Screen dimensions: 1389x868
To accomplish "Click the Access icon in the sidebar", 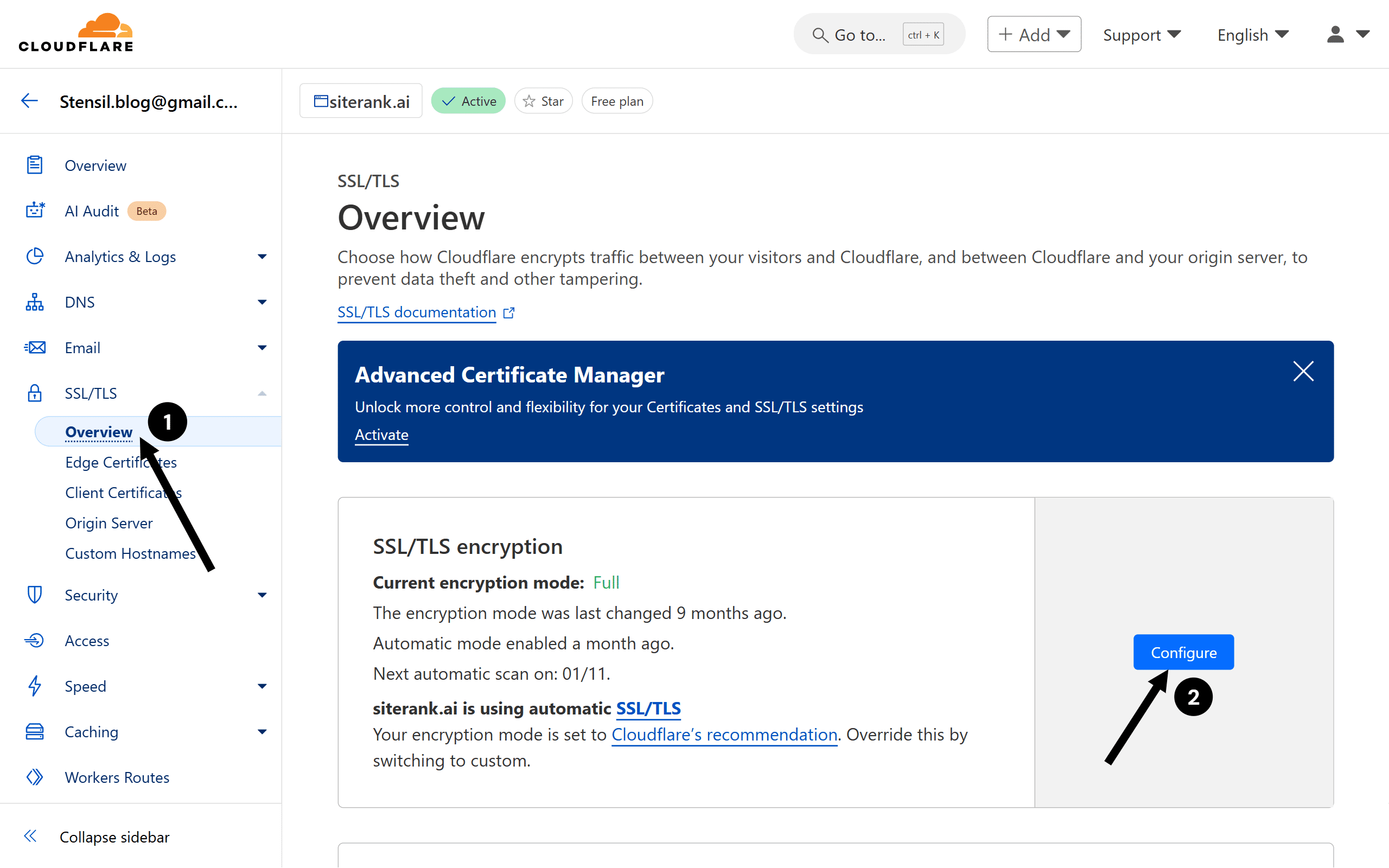I will (x=34, y=640).
